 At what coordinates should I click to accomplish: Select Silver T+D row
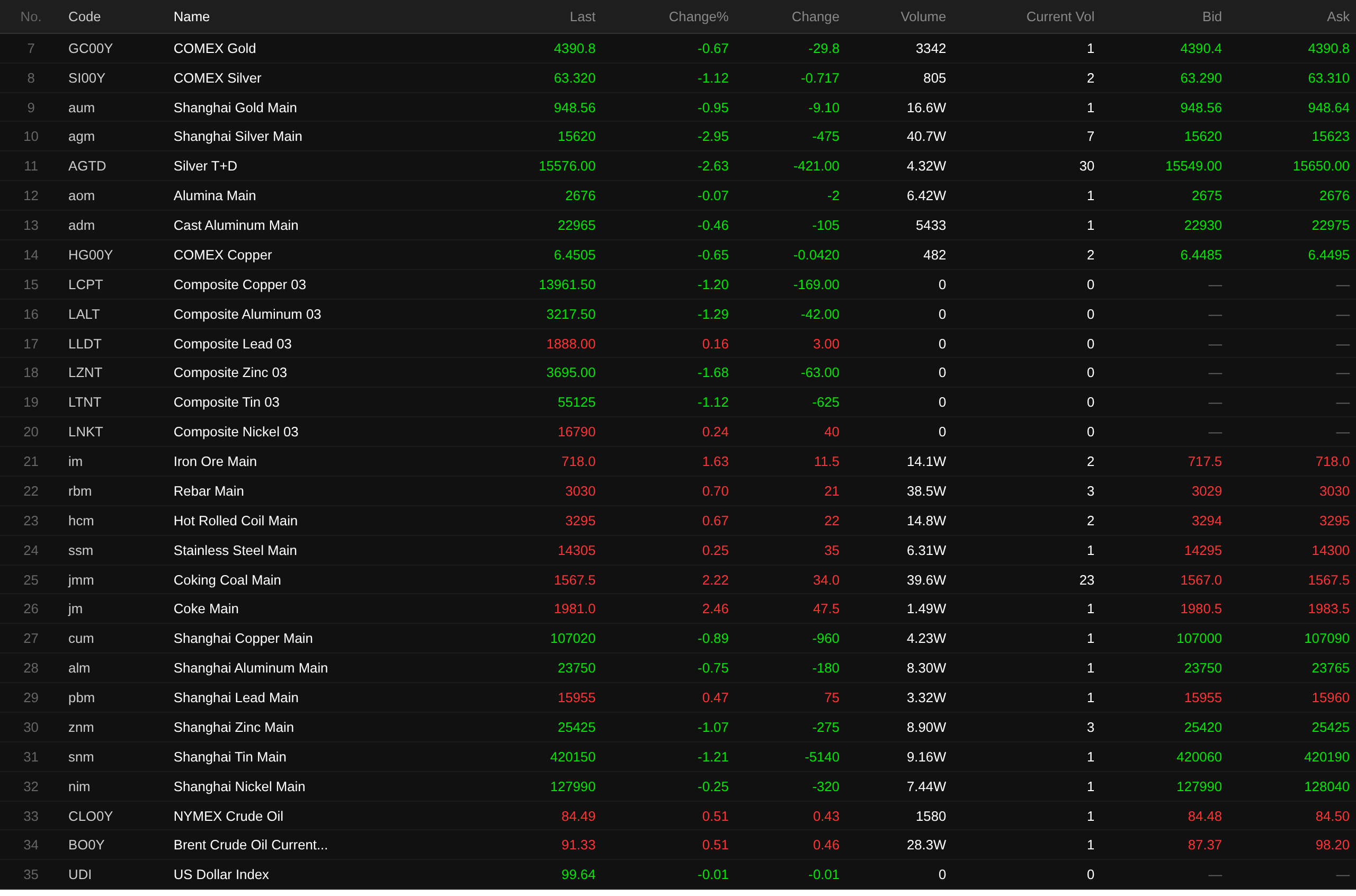(677, 166)
